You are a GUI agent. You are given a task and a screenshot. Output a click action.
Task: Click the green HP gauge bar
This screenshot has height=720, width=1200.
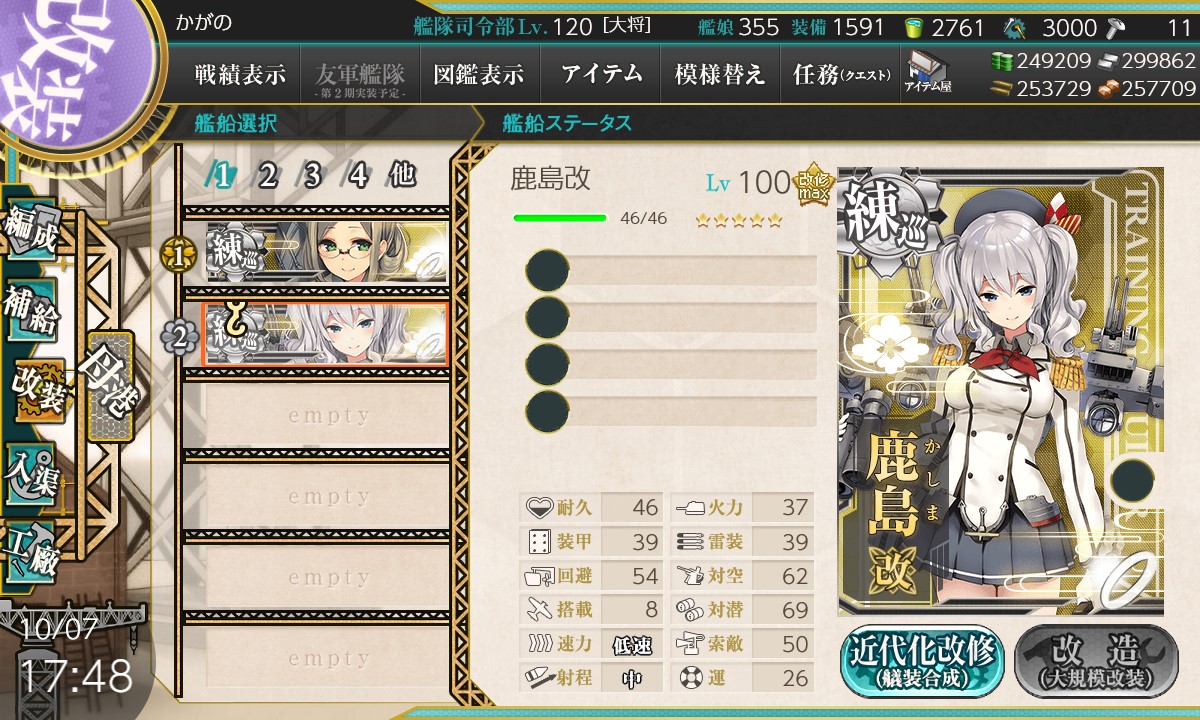560,218
